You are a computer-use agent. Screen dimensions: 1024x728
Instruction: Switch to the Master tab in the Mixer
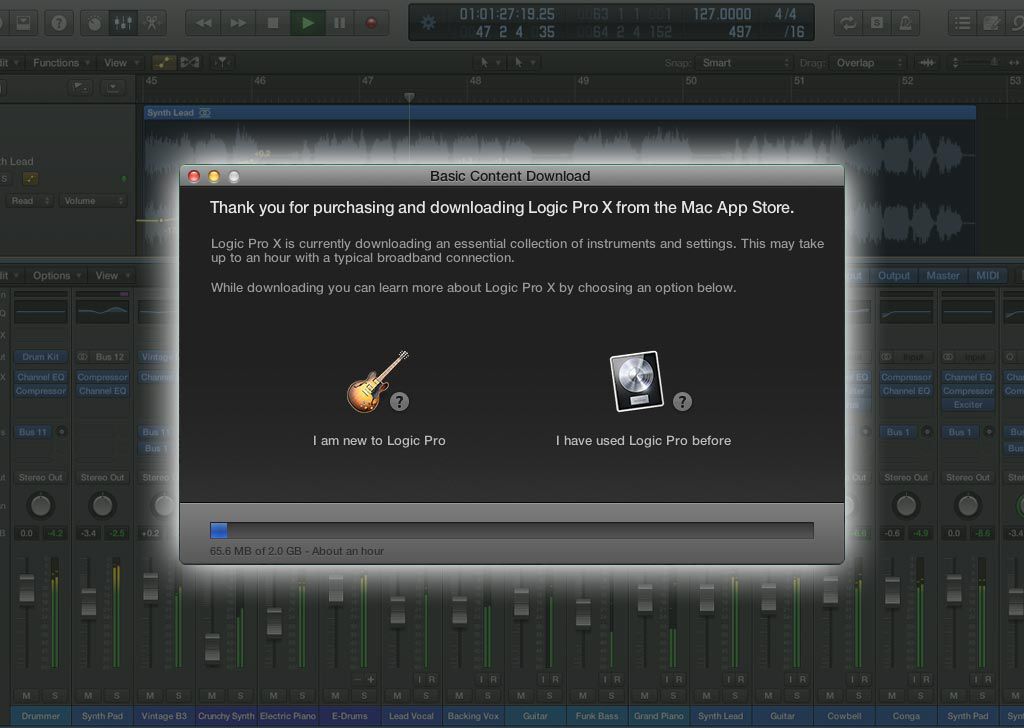[x=943, y=276]
